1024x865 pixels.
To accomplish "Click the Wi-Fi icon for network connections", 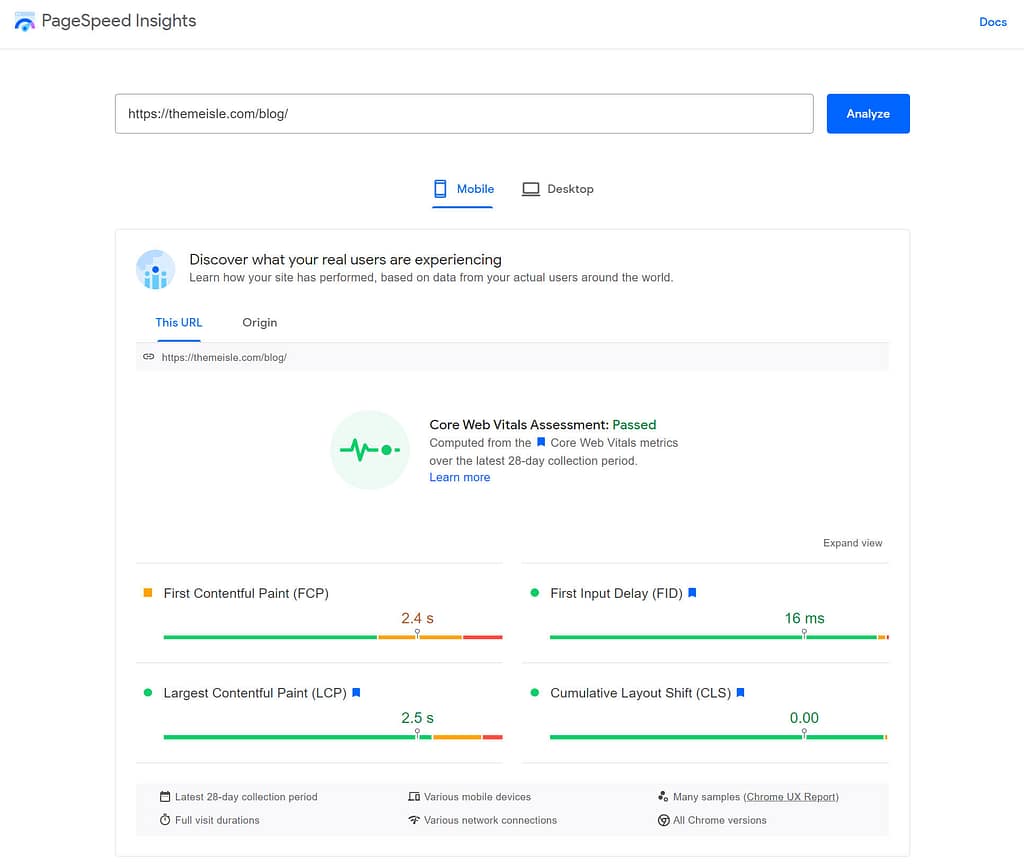I will click(x=414, y=820).
